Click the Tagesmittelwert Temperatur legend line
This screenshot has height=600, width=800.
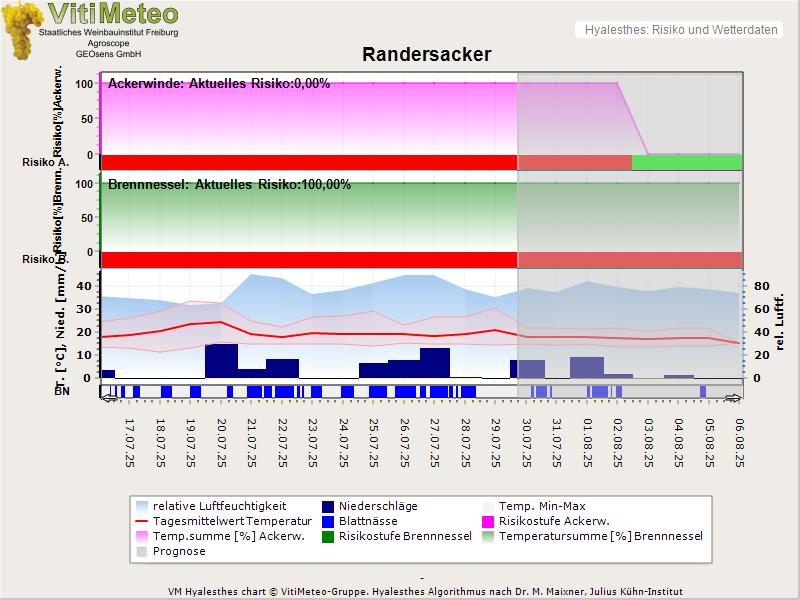point(141,521)
